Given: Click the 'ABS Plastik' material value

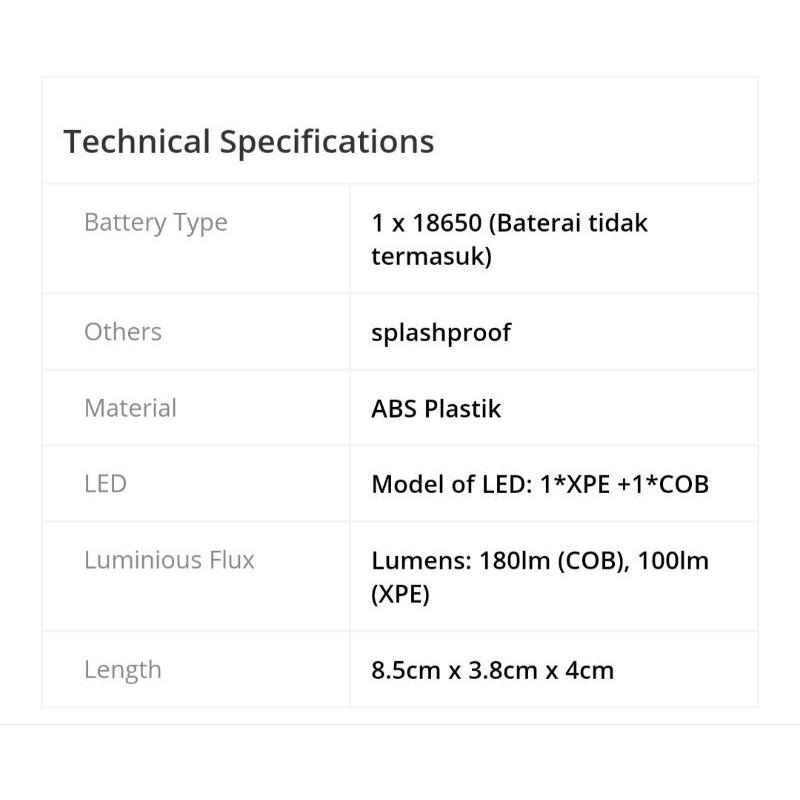Looking at the screenshot, I should pyautogui.click(x=436, y=408).
